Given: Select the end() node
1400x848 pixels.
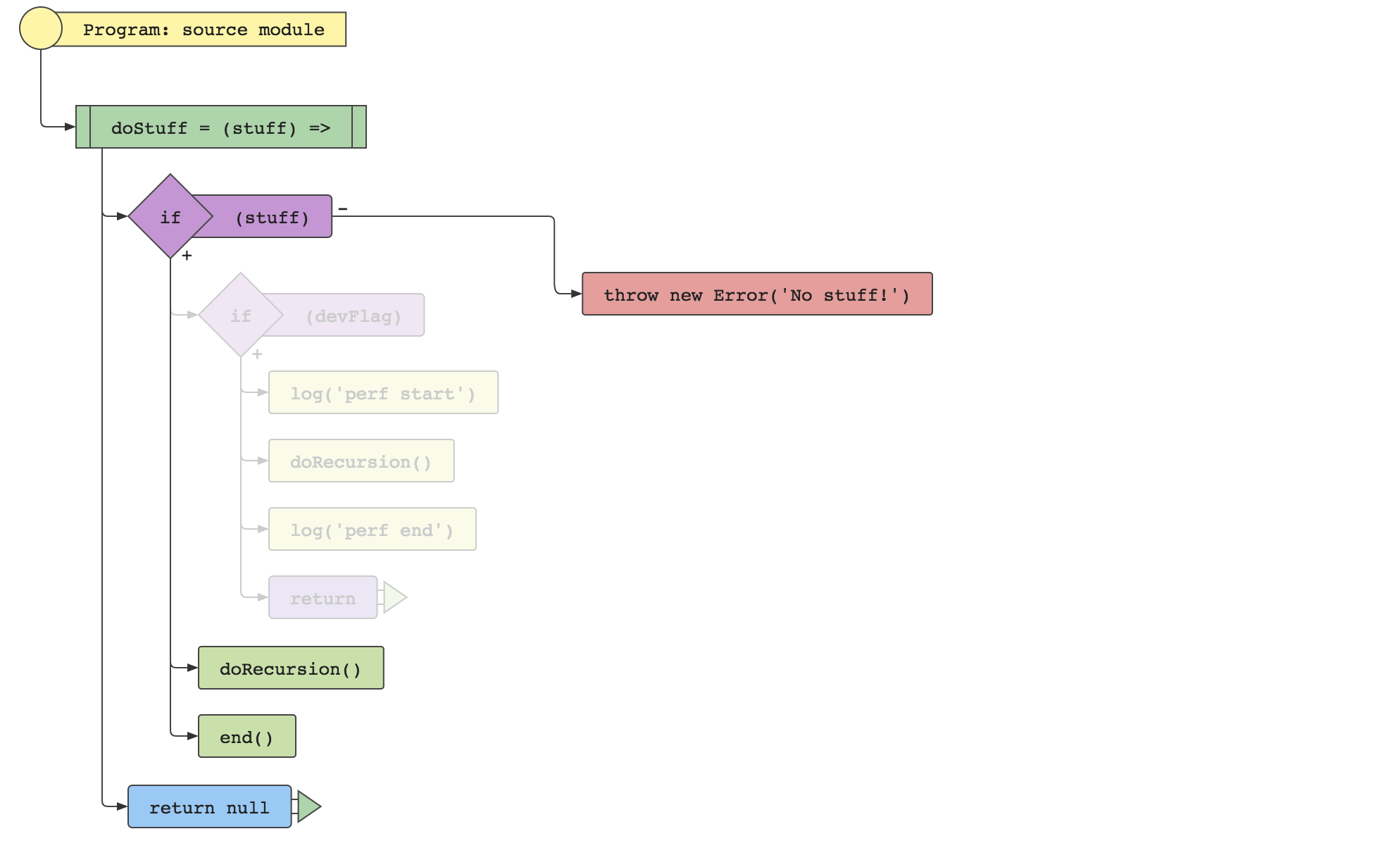Looking at the screenshot, I should click(246, 737).
